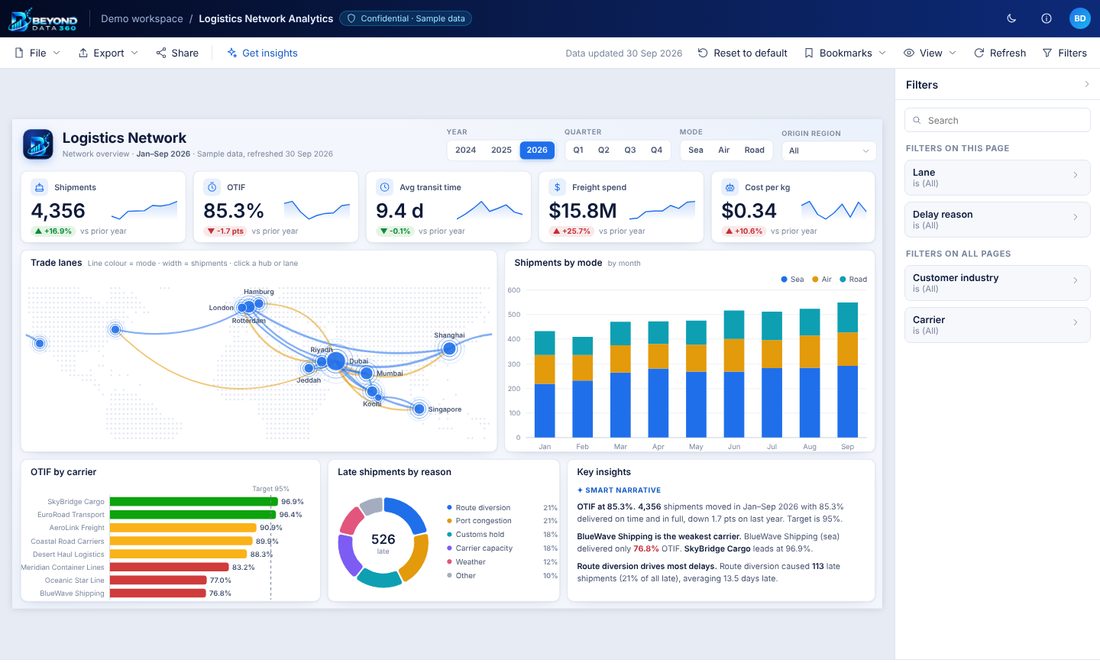Click the Shipments card icon
Viewport: 1100px width, 663px height.
(x=39, y=187)
